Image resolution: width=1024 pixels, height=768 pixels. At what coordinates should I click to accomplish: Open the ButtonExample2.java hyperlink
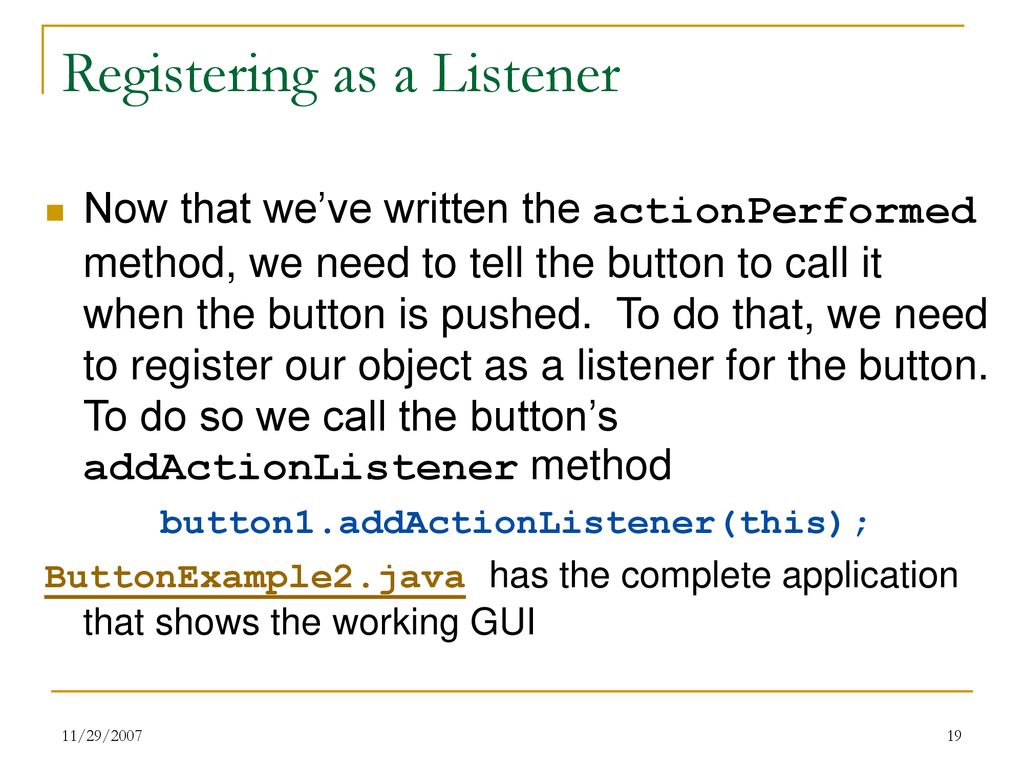pyautogui.click(x=255, y=578)
